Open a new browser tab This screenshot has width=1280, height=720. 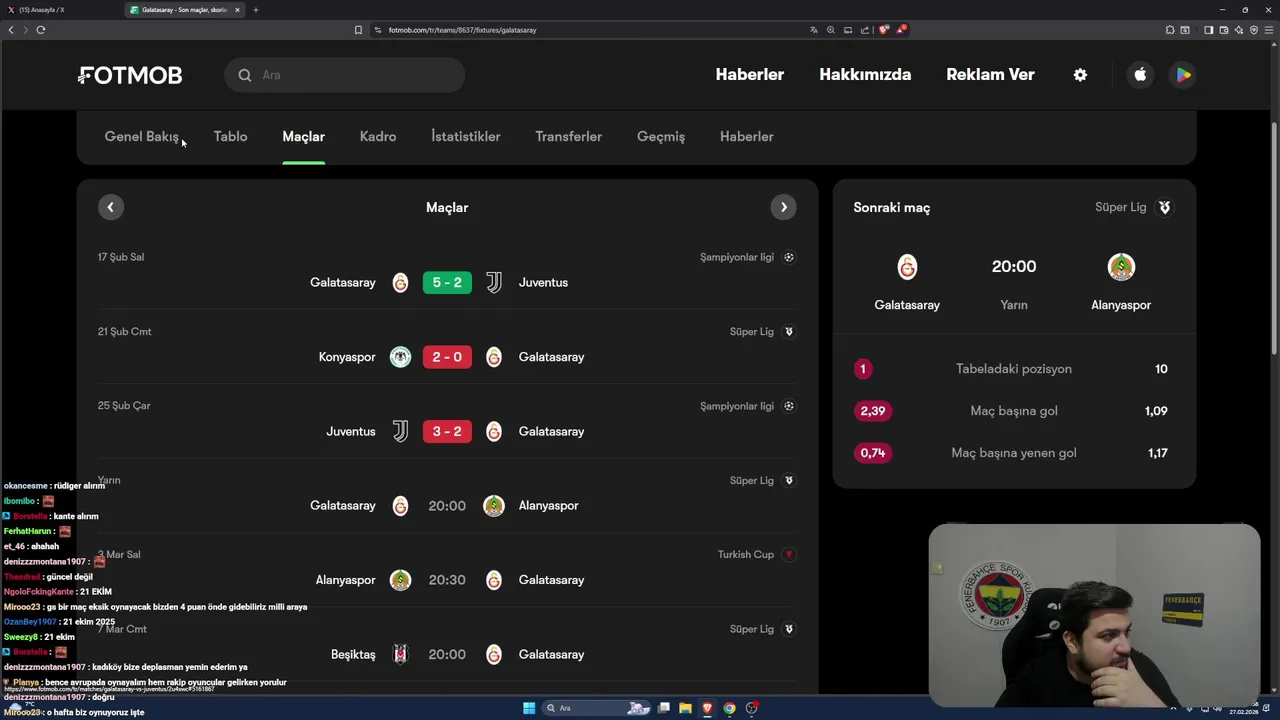pyautogui.click(x=255, y=10)
